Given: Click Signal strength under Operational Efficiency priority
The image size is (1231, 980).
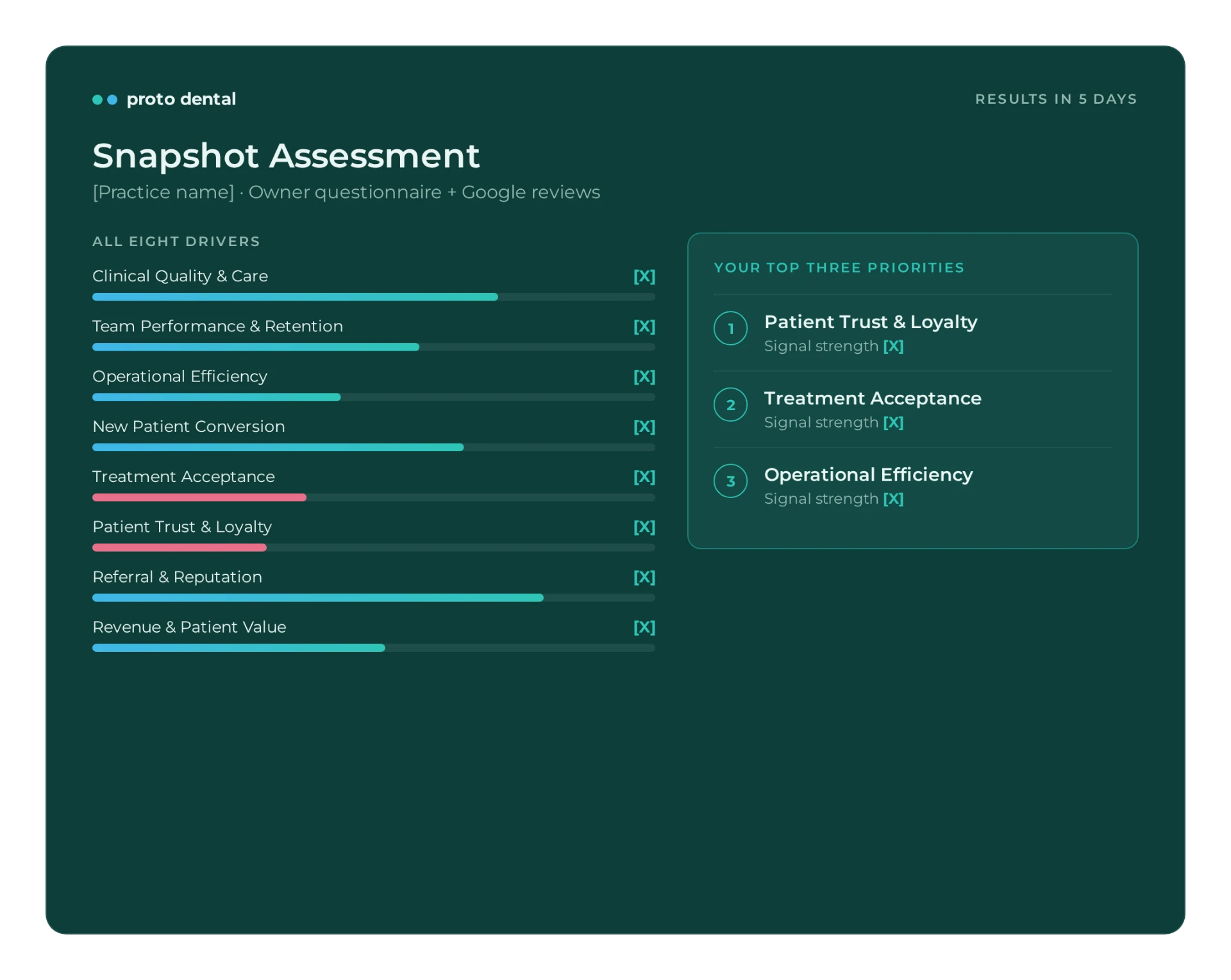Looking at the screenshot, I should [x=834, y=499].
